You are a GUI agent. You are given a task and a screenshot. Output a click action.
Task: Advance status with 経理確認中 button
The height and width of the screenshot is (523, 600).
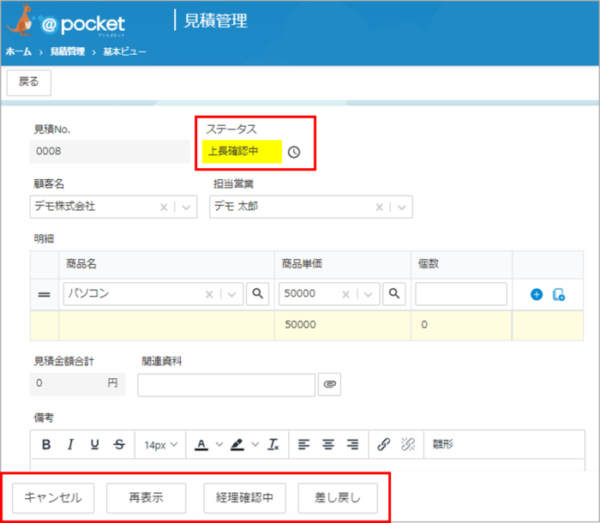[245, 498]
